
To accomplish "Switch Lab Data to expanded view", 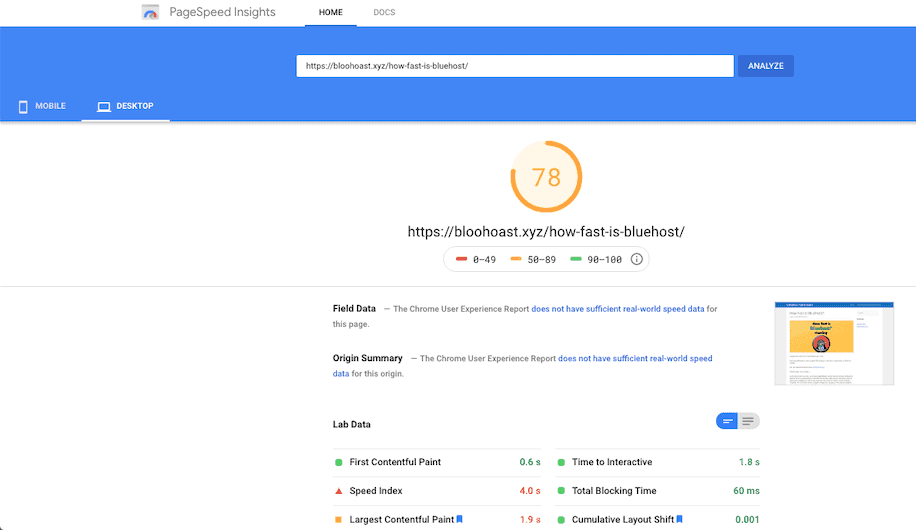I will coord(749,421).
